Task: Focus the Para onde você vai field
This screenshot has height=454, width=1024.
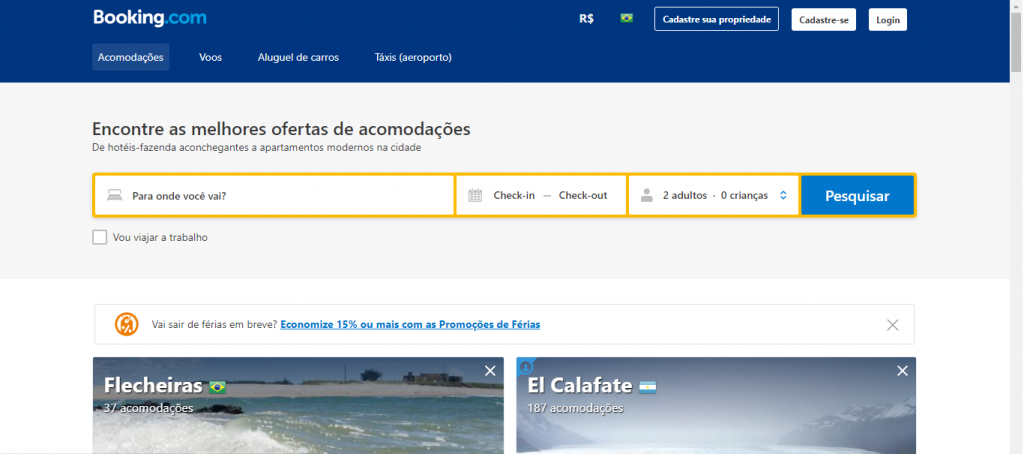Action: pos(274,195)
